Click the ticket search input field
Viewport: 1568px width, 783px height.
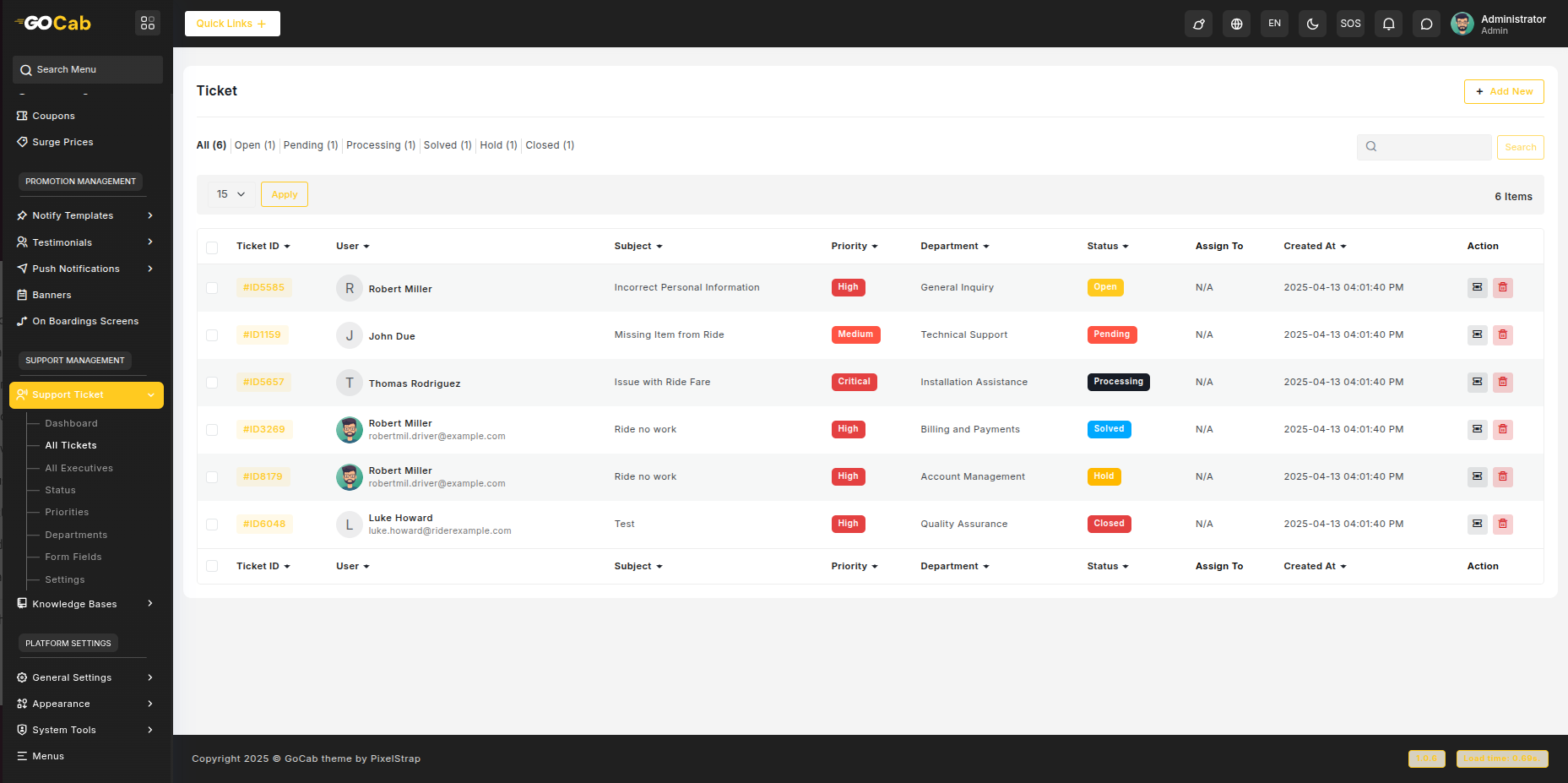tap(1433, 147)
